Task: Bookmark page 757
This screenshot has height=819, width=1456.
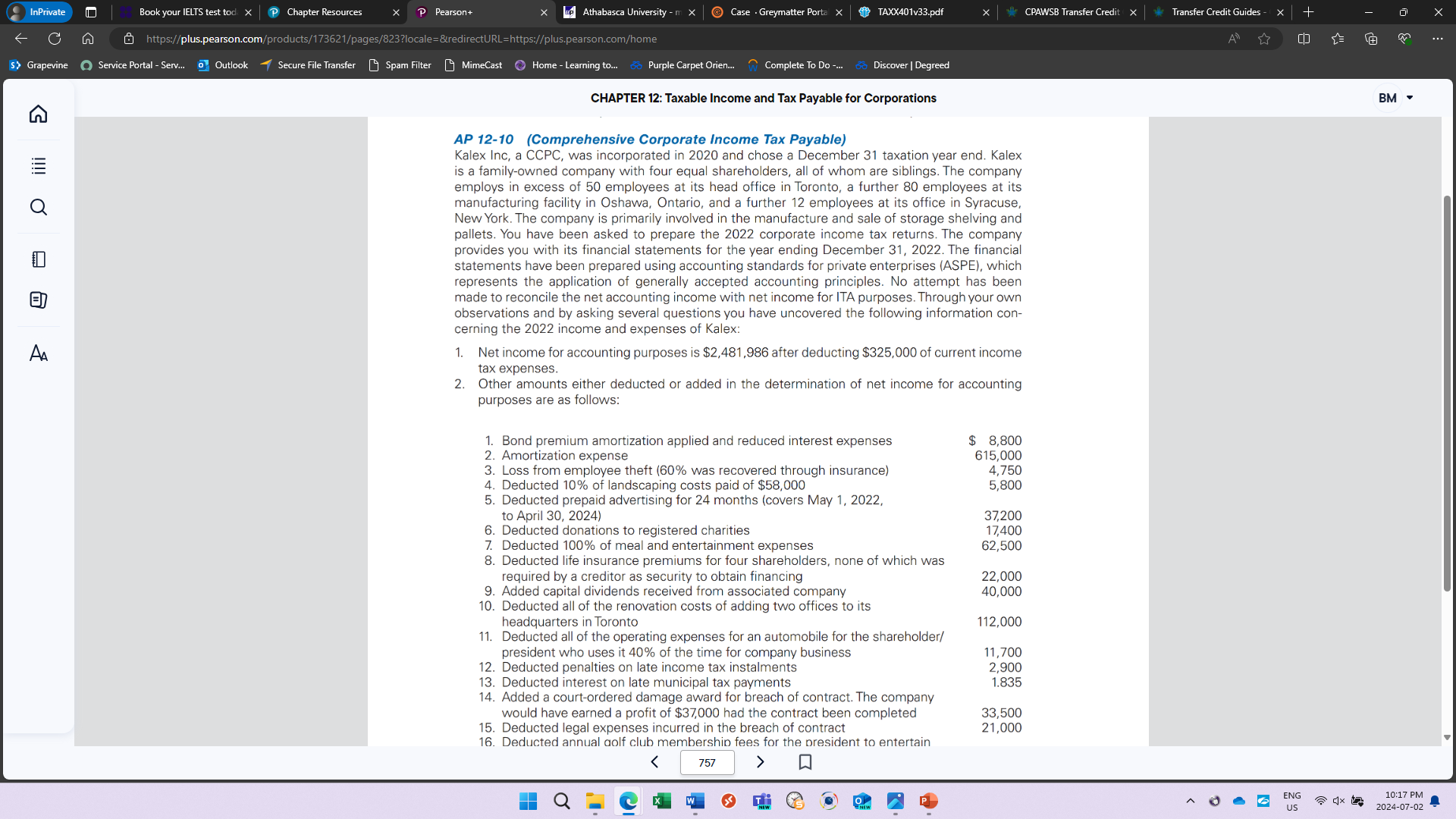Action: coord(805,762)
